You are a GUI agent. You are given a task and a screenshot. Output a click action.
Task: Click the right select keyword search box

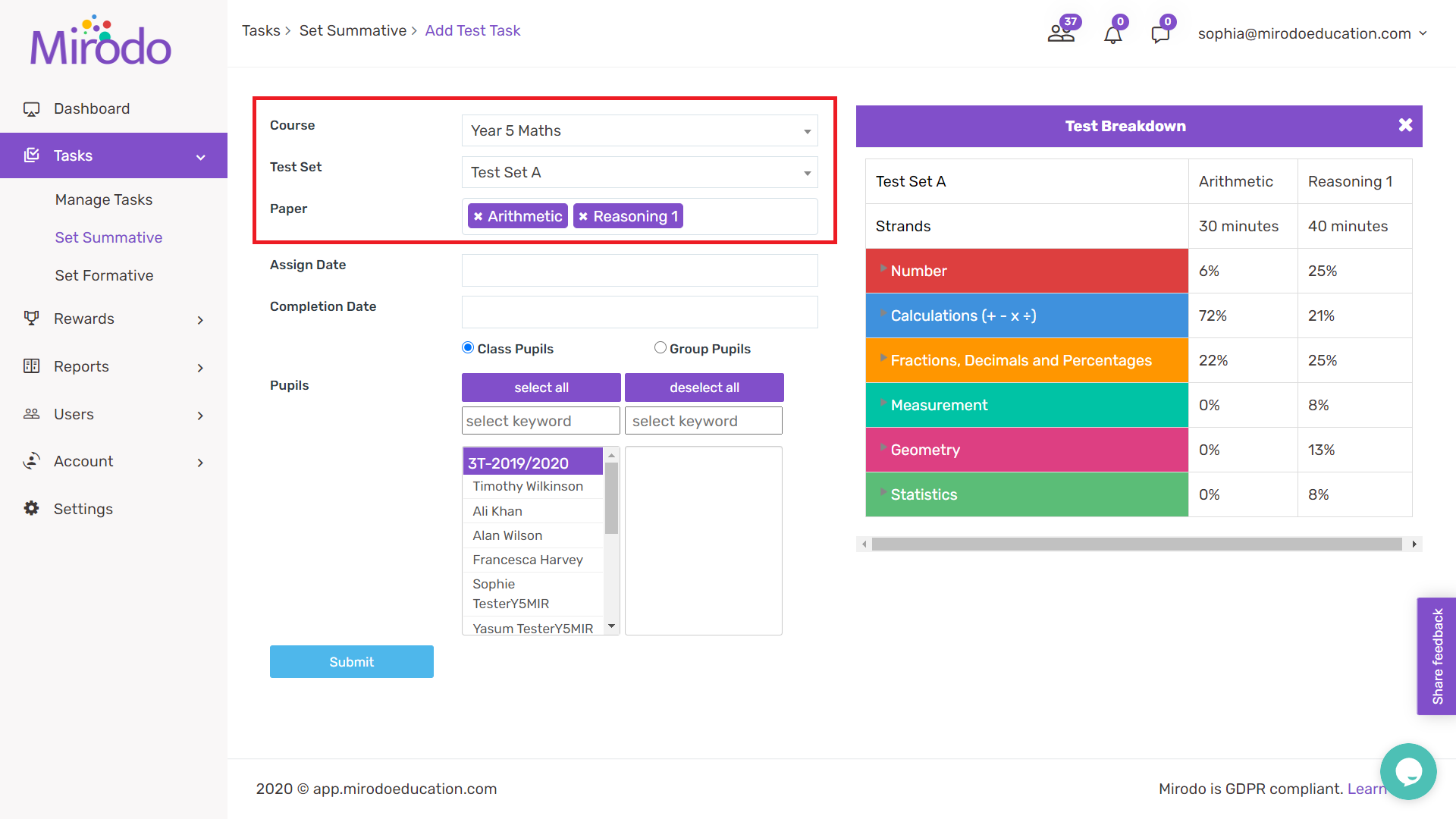click(x=704, y=421)
